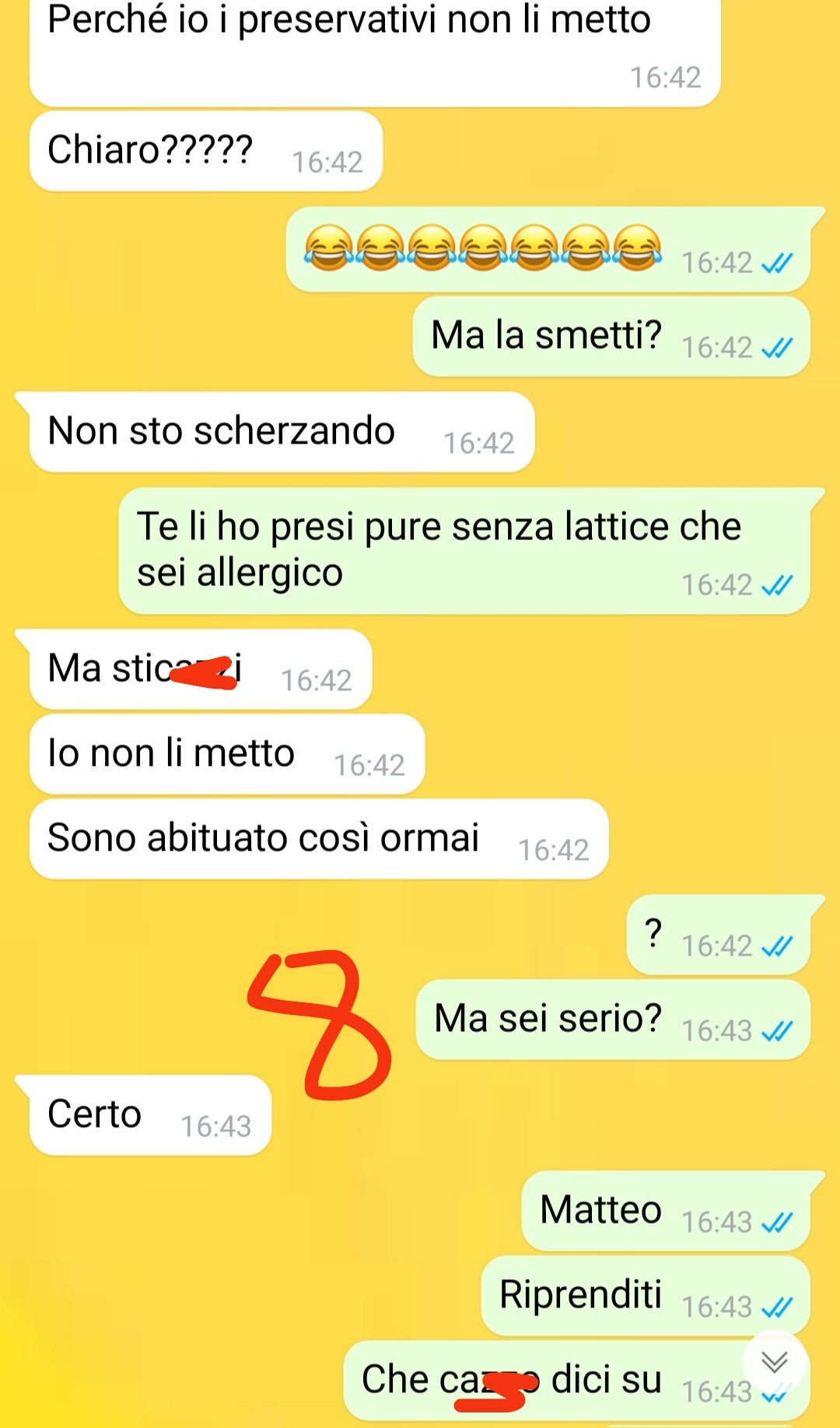Select the 'Chiaro?????' message bubble
The image size is (840, 1428).
click(x=206, y=151)
